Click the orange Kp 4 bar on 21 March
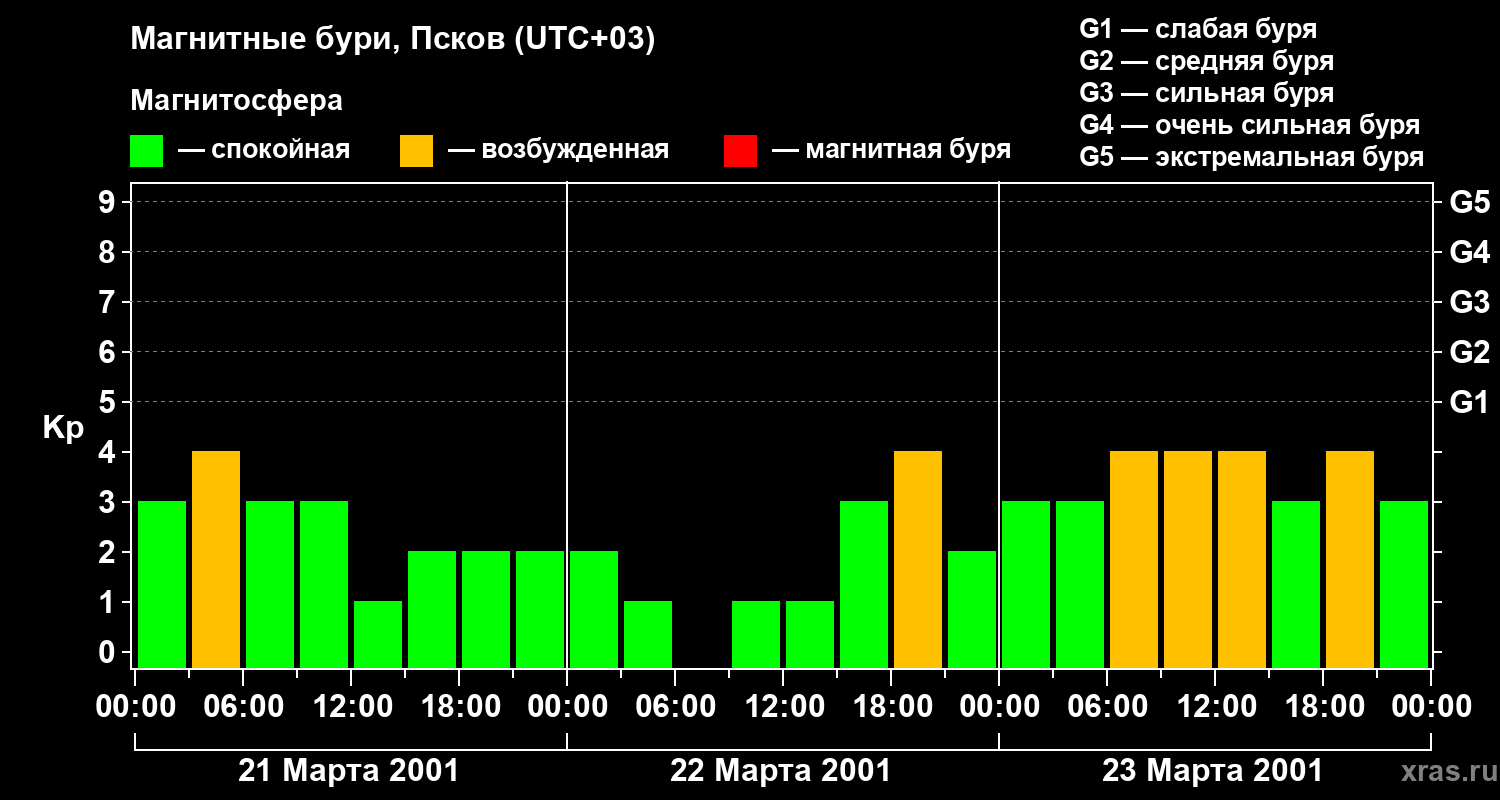 pyautogui.click(x=216, y=559)
